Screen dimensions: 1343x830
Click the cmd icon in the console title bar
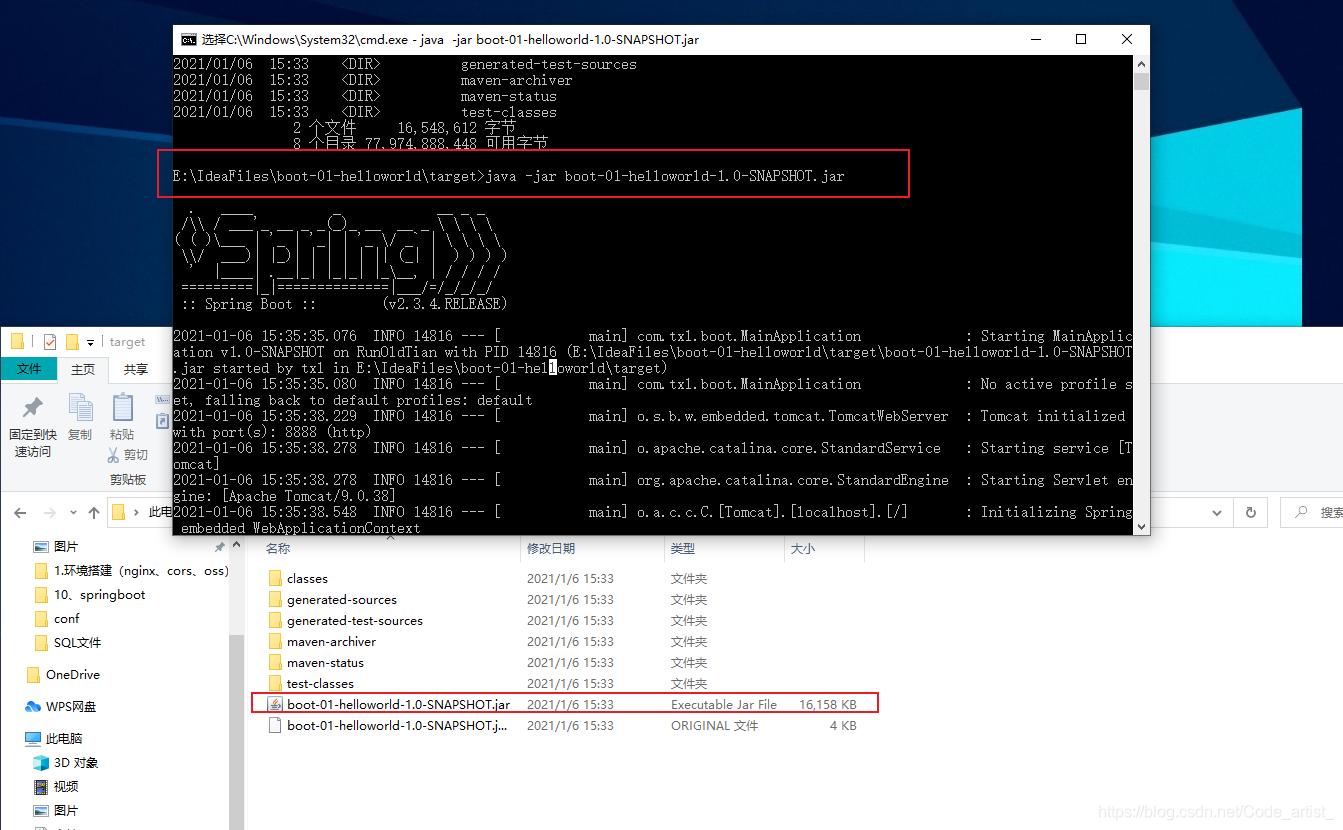point(188,39)
